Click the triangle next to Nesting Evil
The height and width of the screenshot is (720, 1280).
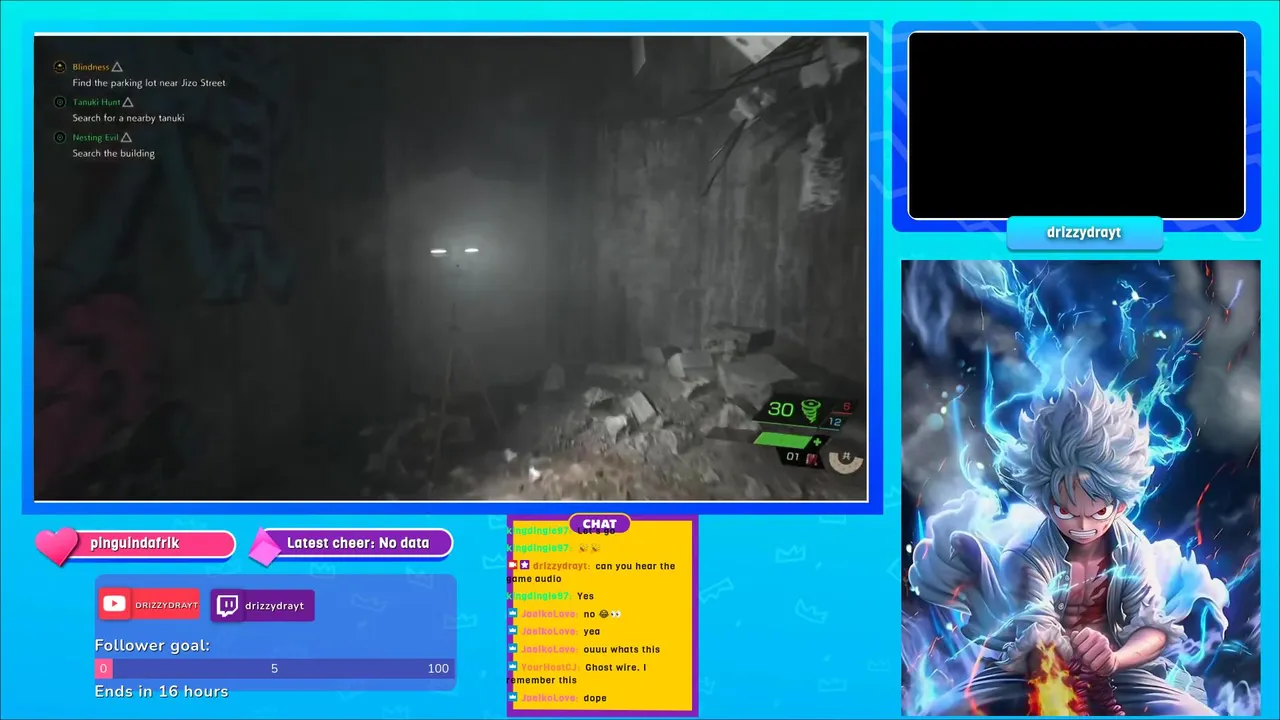pyautogui.click(x=126, y=137)
